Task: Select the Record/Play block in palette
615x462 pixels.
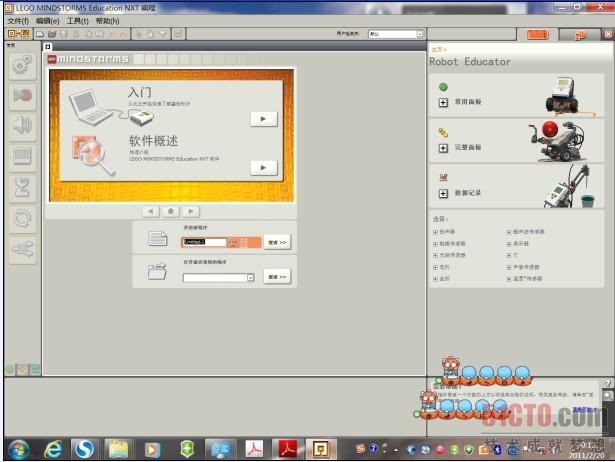Action: pyautogui.click(x=22, y=96)
